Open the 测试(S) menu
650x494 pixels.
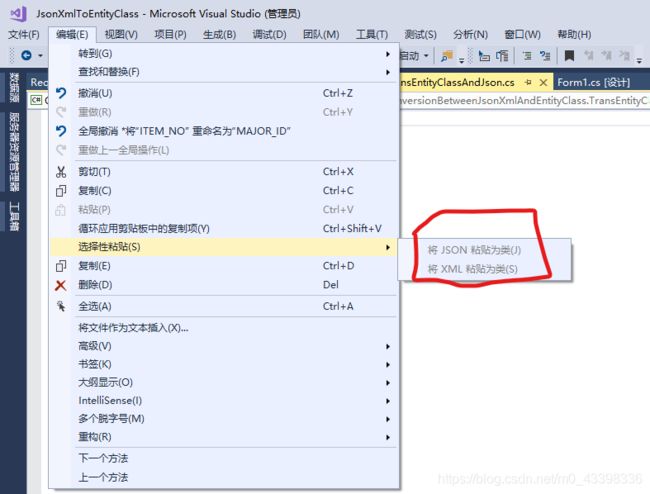click(x=420, y=34)
